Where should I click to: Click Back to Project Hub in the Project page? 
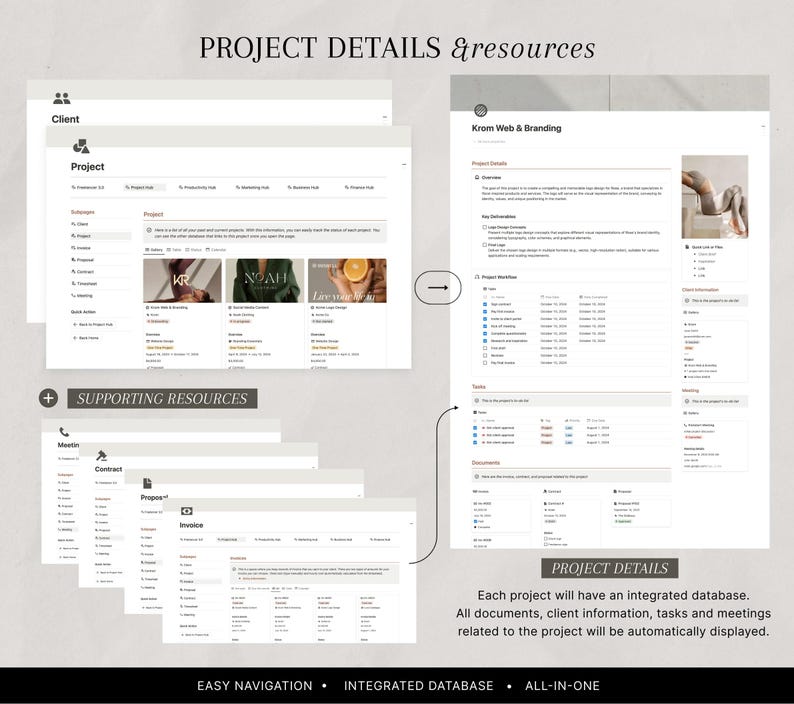(93, 324)
